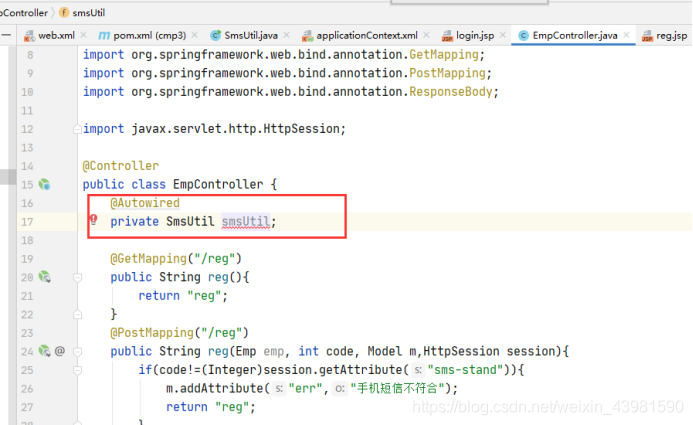This screenshot has width=693, height=425.
Task: Switch to the login.jsp tab
Action: 475,35
